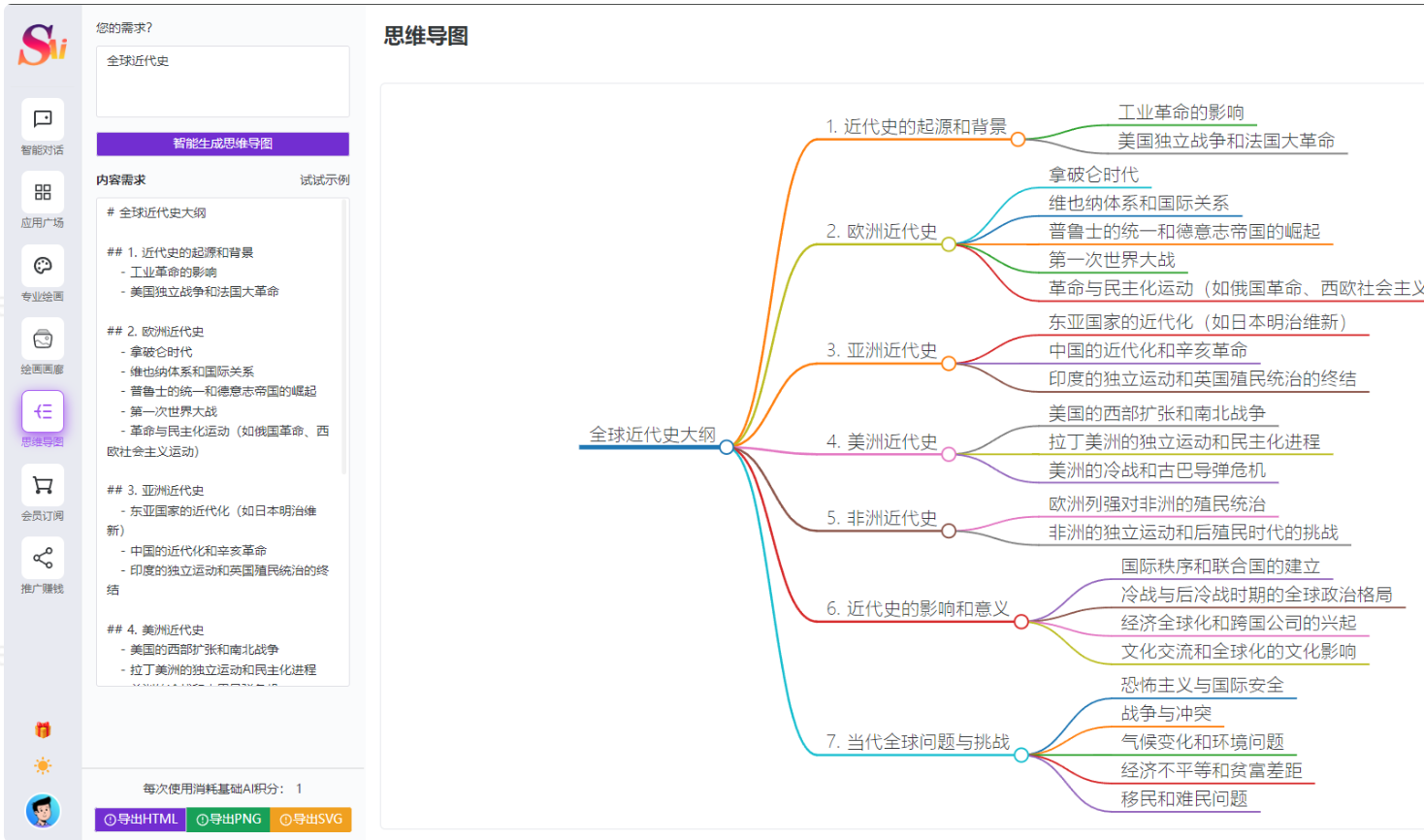1424x840 pixels.
Task: Select the 思维导图 mind map icon
Action: pyautogui.click(x=43, y=411)
